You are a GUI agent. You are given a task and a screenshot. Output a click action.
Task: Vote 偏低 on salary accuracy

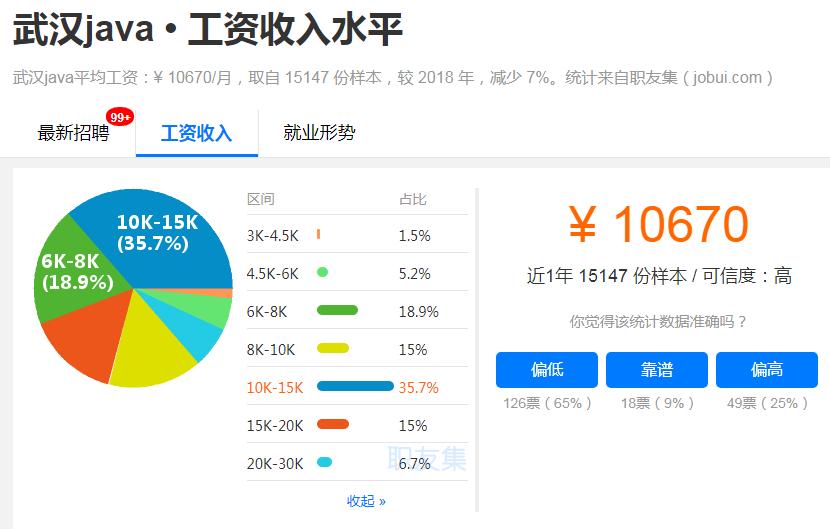click(x=547, y=370)
